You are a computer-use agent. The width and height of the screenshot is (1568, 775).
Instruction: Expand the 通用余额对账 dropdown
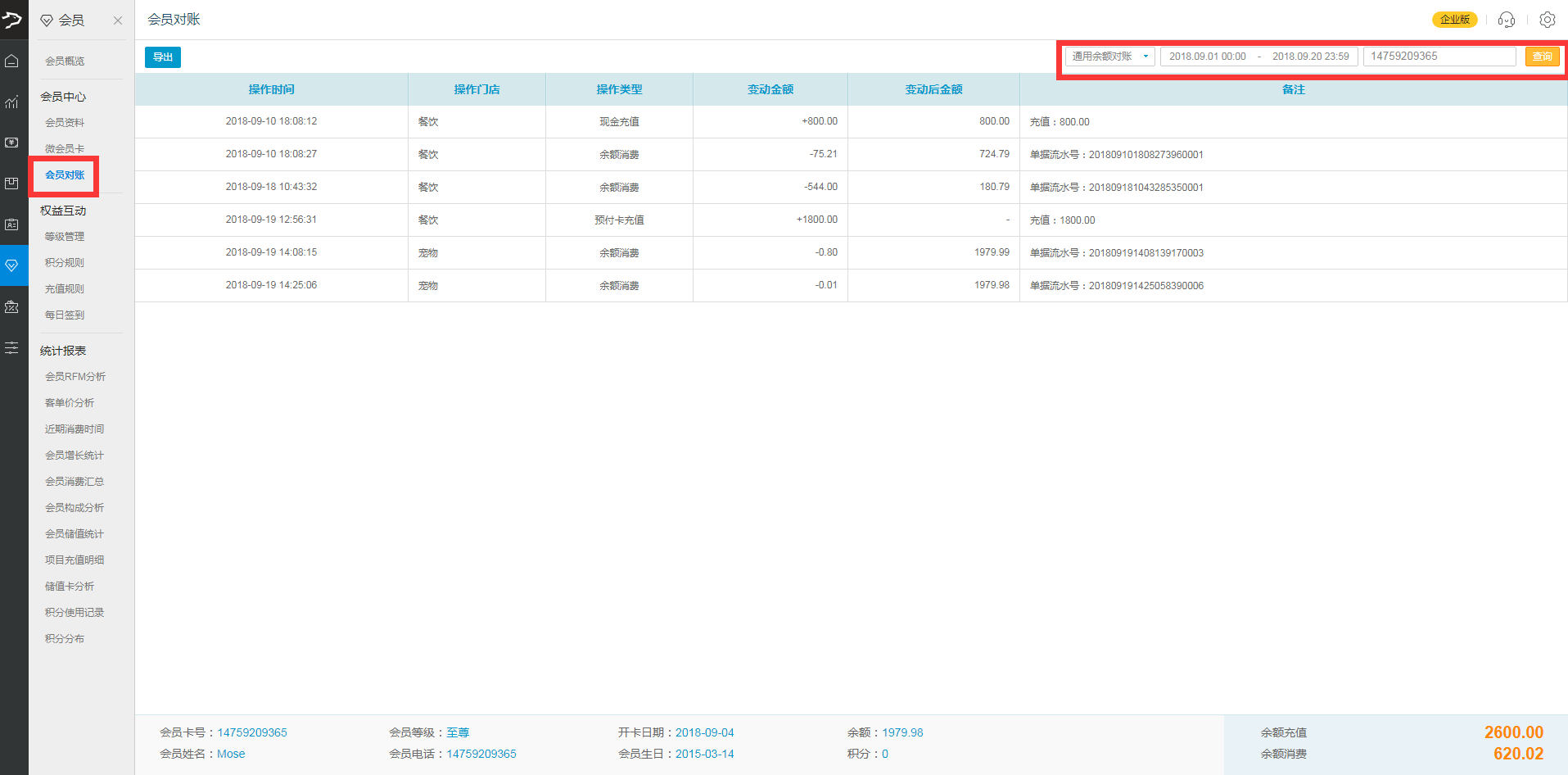1110,57
